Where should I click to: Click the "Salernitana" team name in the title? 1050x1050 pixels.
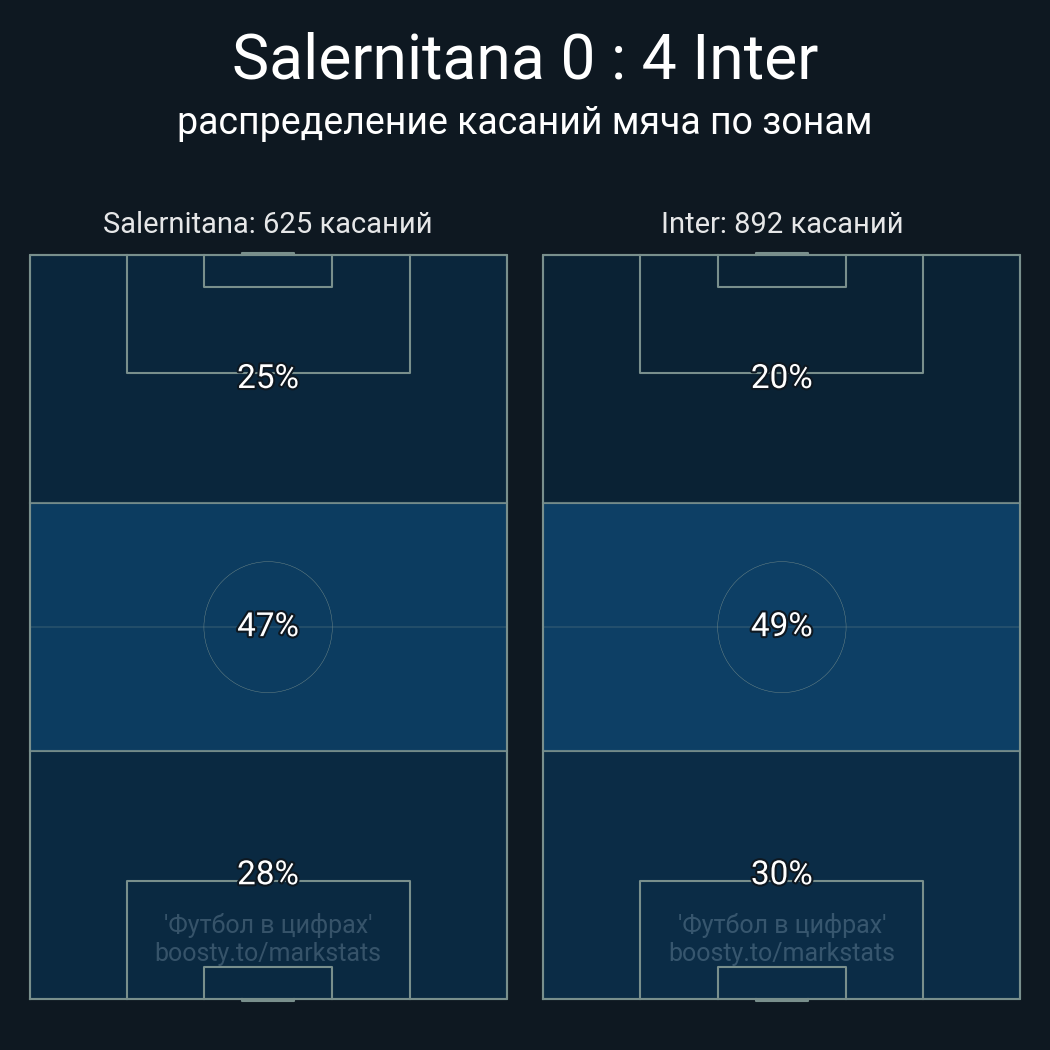pyautogui.click(x=389, y=58)
